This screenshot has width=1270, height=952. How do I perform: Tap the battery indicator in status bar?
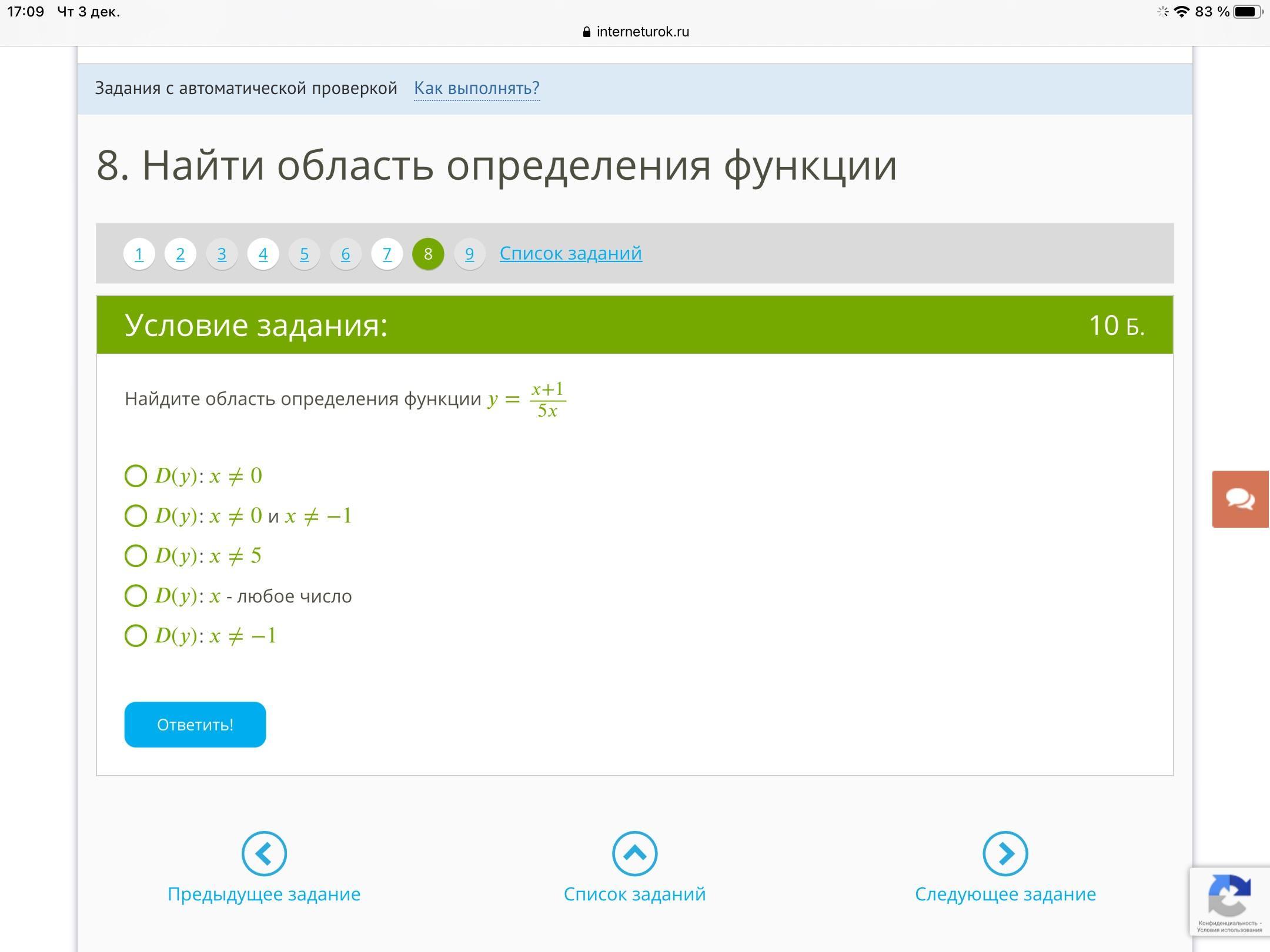pos(1247,12)
